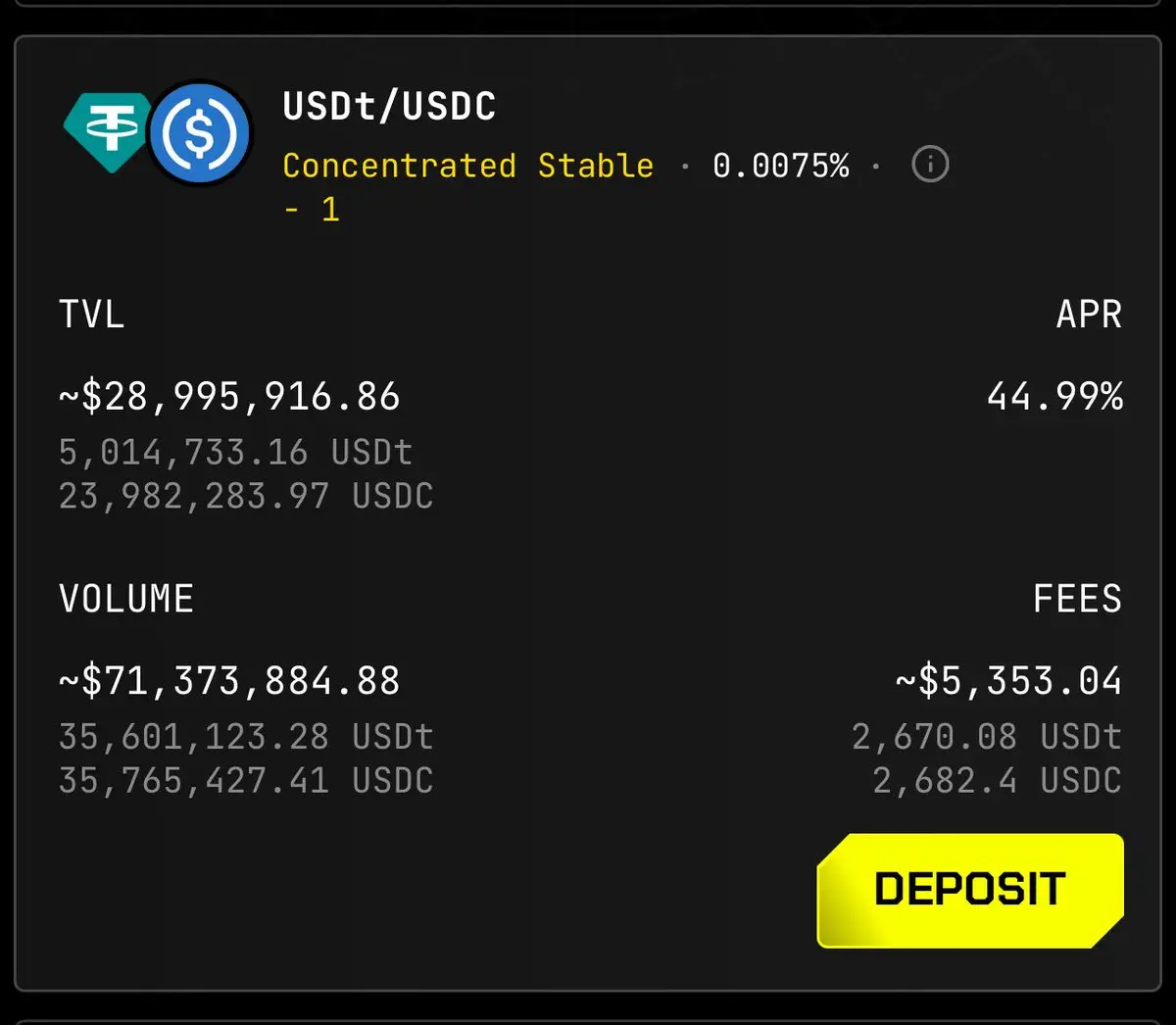The width and height of the screenshot is (1176, 1025).
Task: Click the 0.0075% fee tier text
Action: click(781, 166)
